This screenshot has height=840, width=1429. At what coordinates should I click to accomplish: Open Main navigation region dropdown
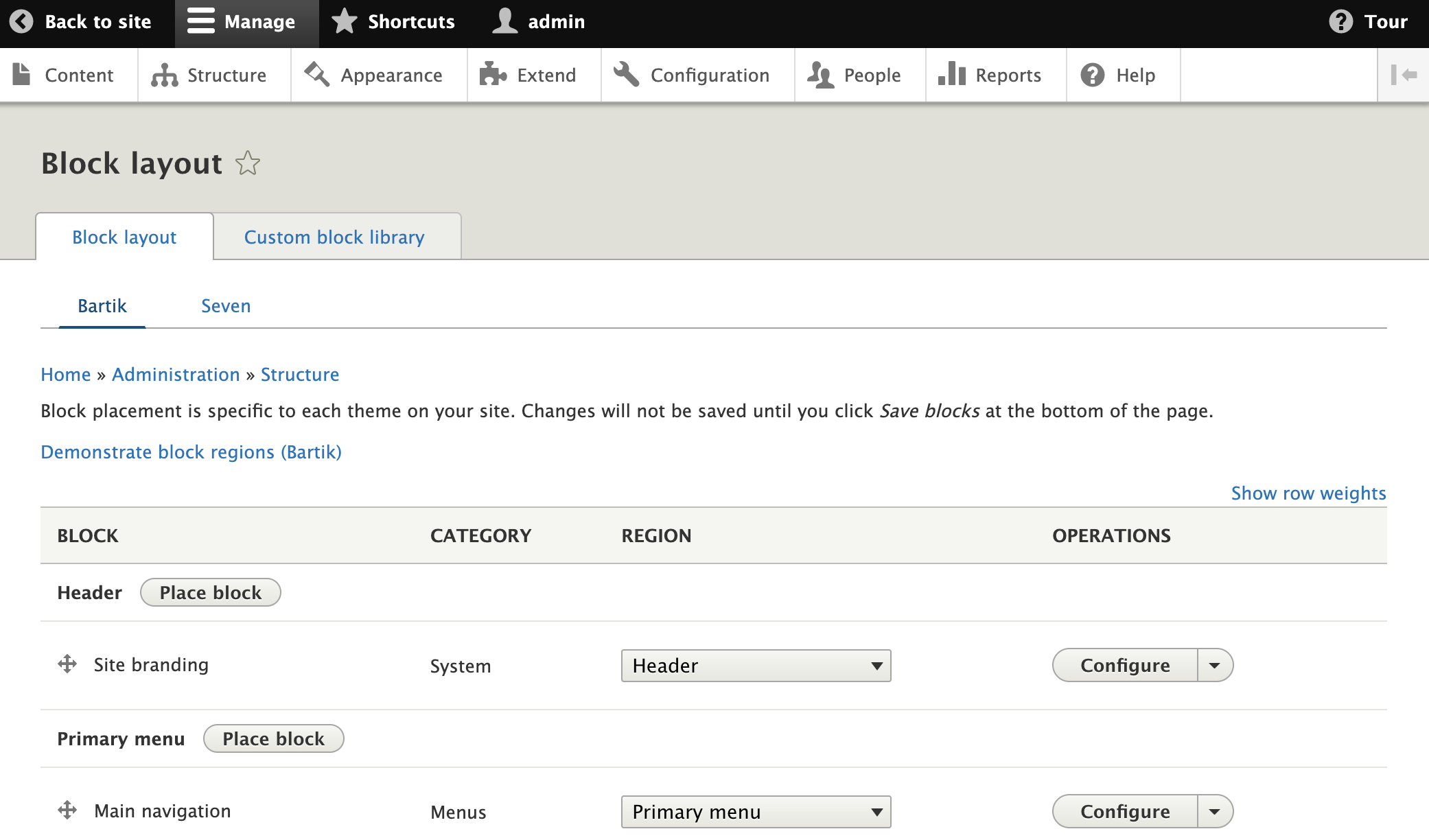click(x=756, y=812)
